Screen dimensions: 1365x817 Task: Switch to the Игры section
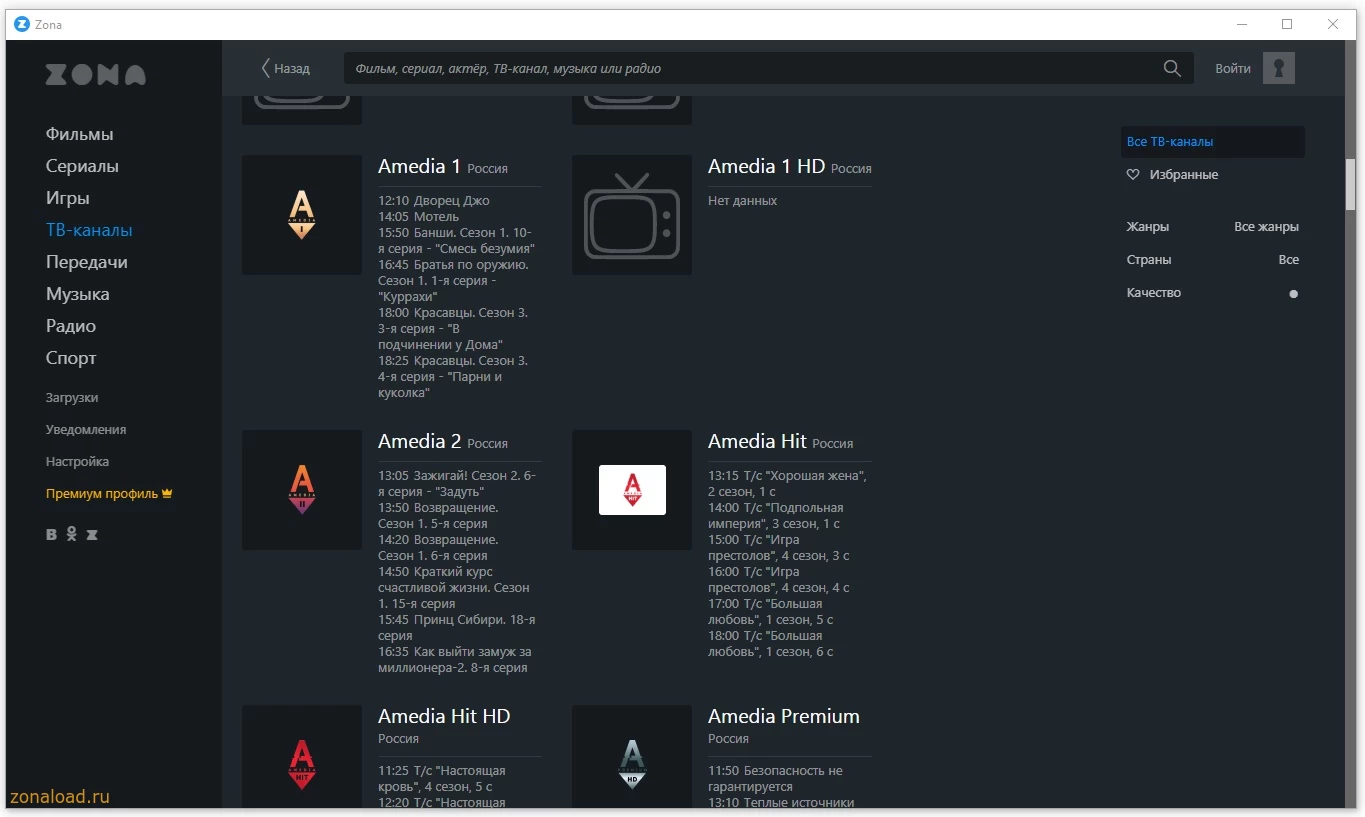[68, 198]
